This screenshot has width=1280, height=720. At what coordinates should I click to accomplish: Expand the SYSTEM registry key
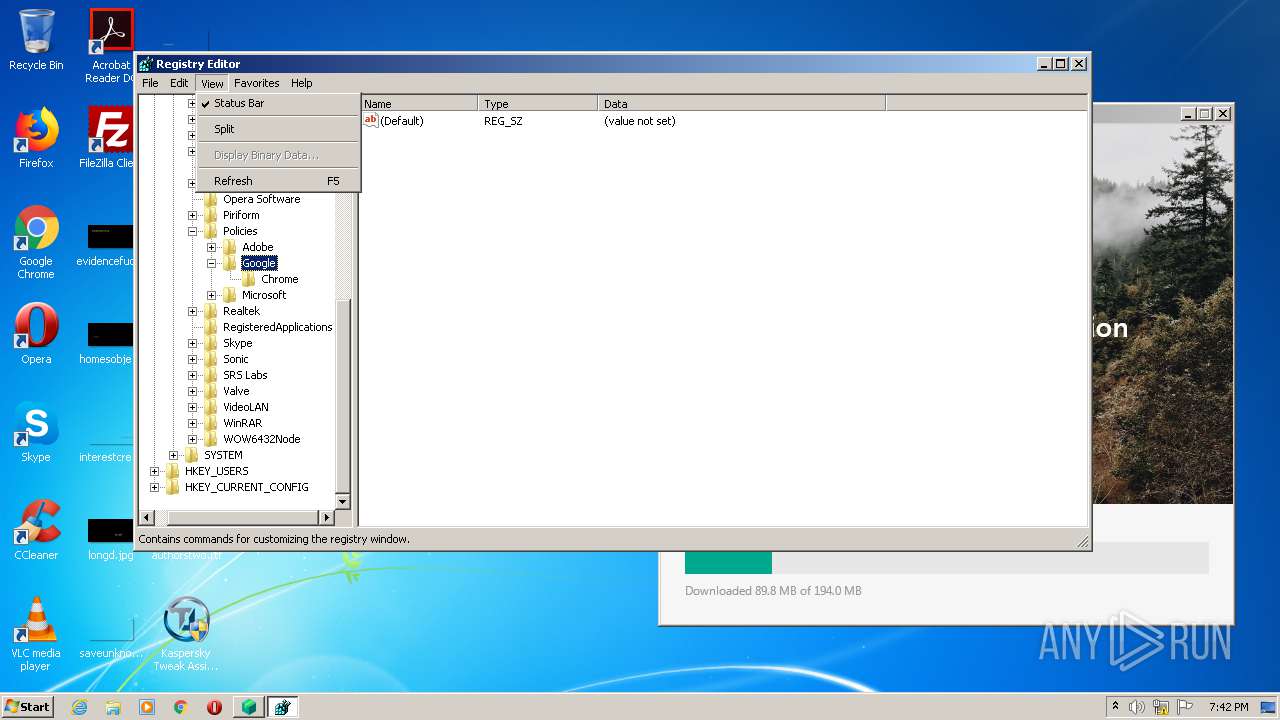tap(174, 455)
